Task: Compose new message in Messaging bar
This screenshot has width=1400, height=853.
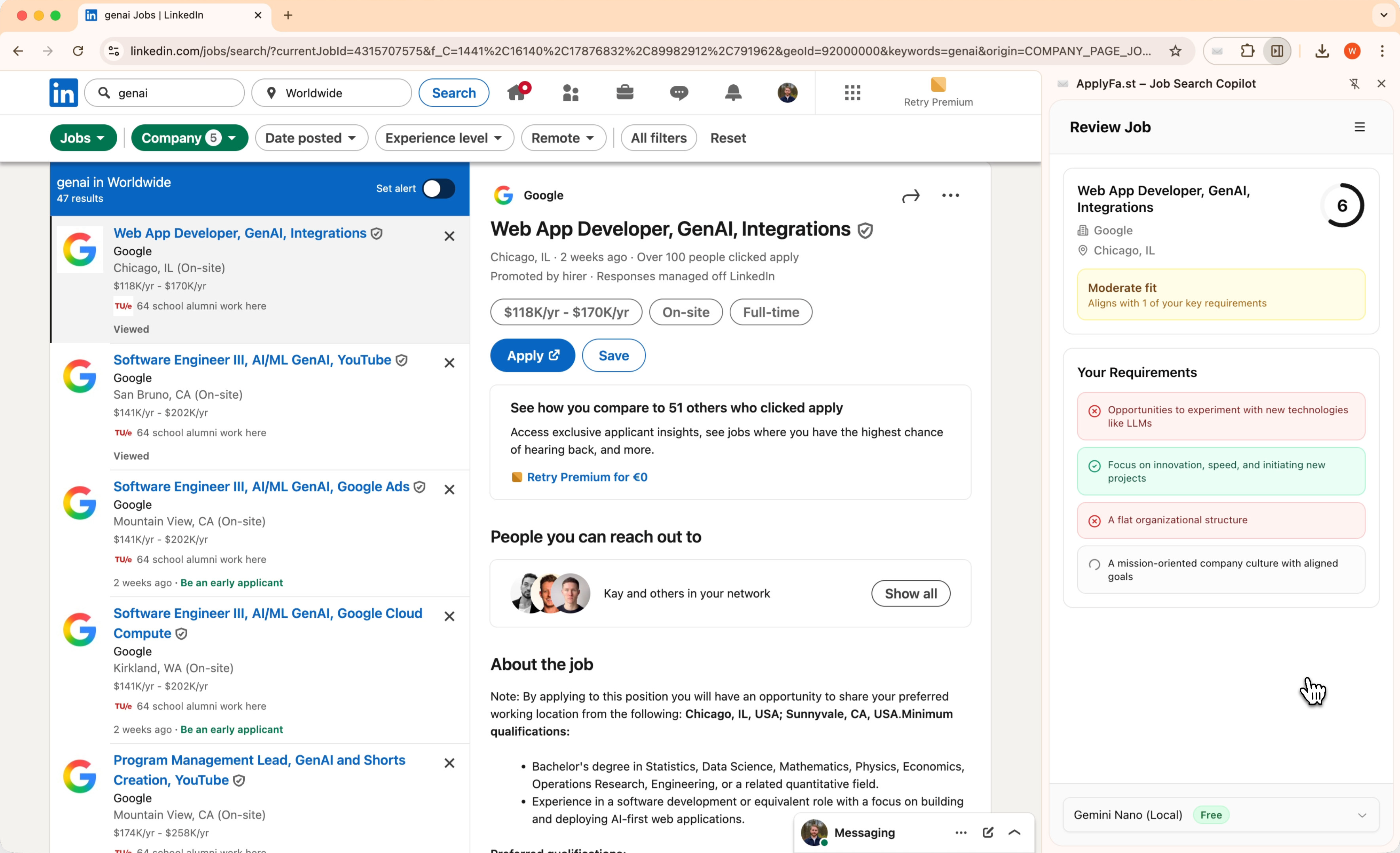Action: tap(987, 832)
